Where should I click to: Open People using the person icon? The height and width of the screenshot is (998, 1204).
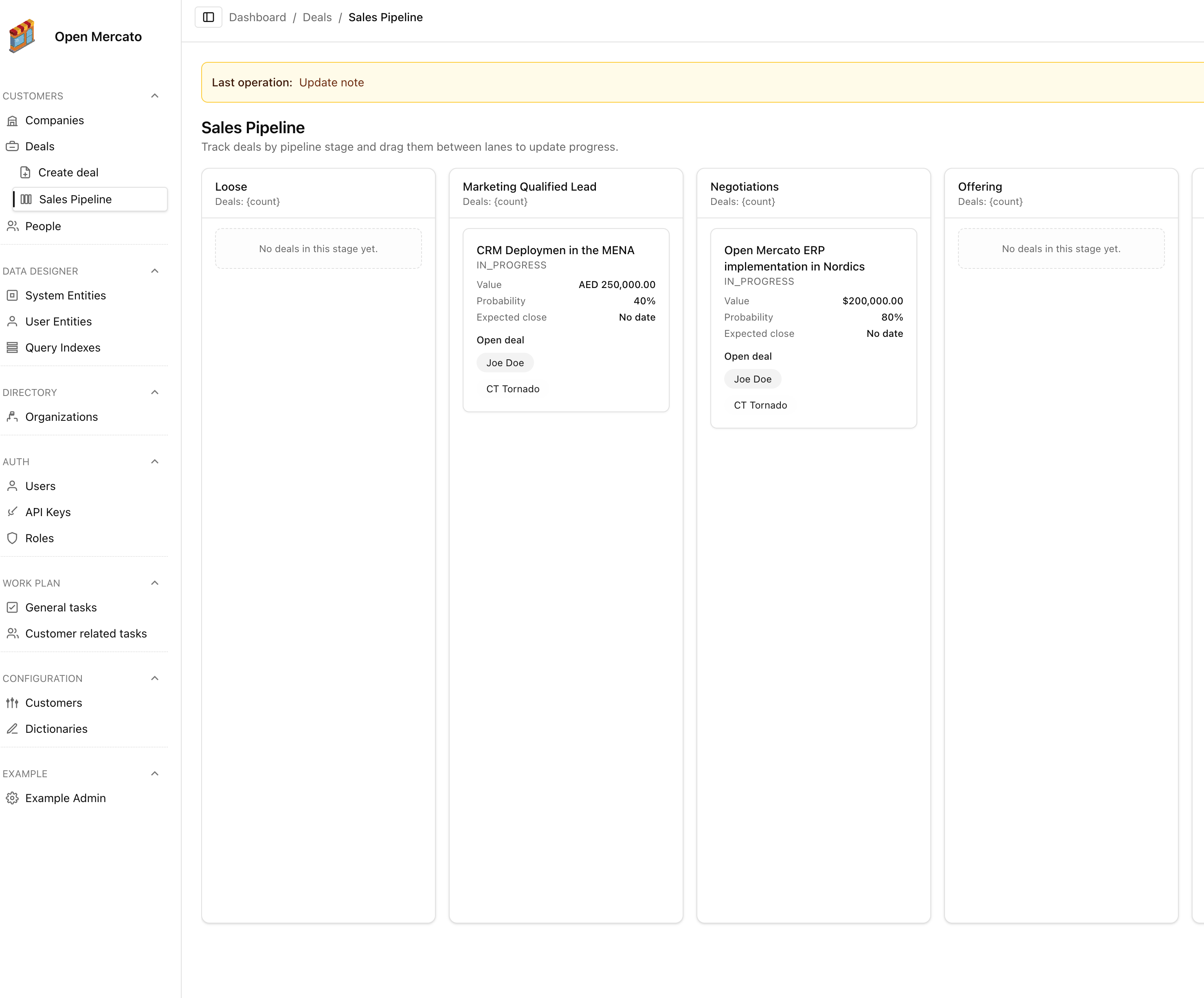click(x=13, y=226)
